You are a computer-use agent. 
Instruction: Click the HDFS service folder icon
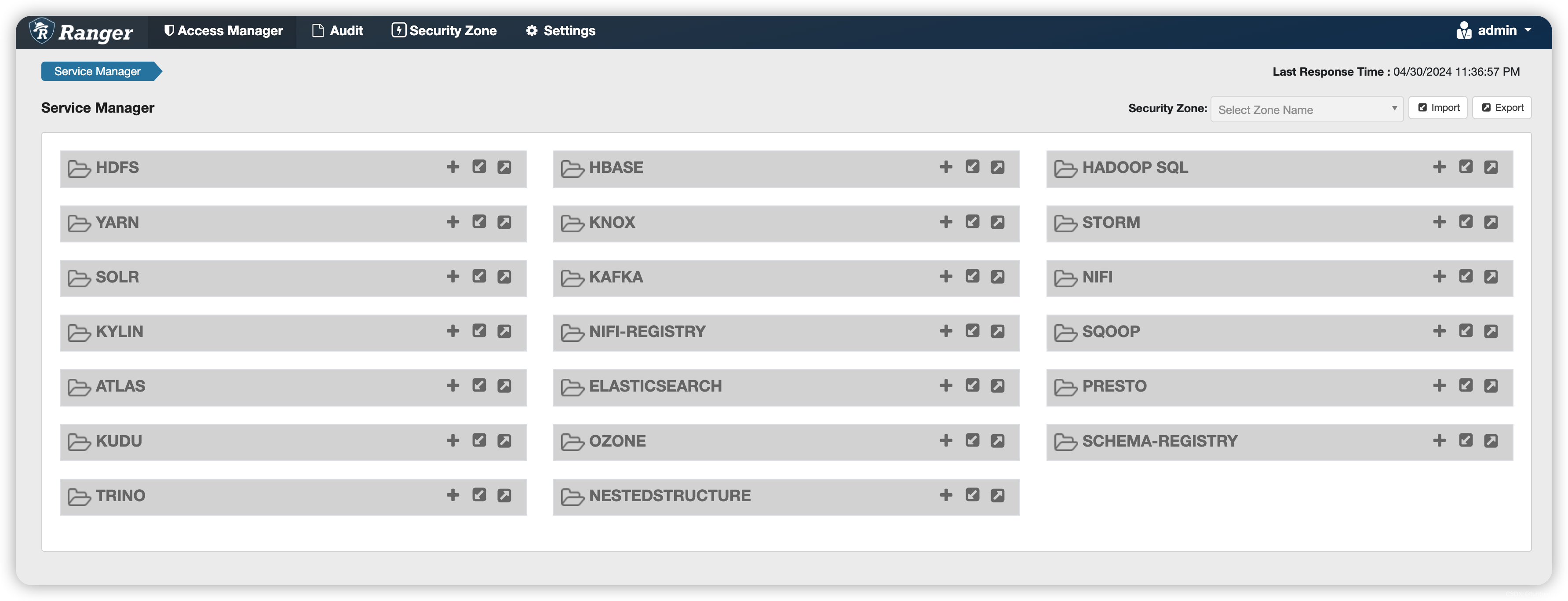78,167
